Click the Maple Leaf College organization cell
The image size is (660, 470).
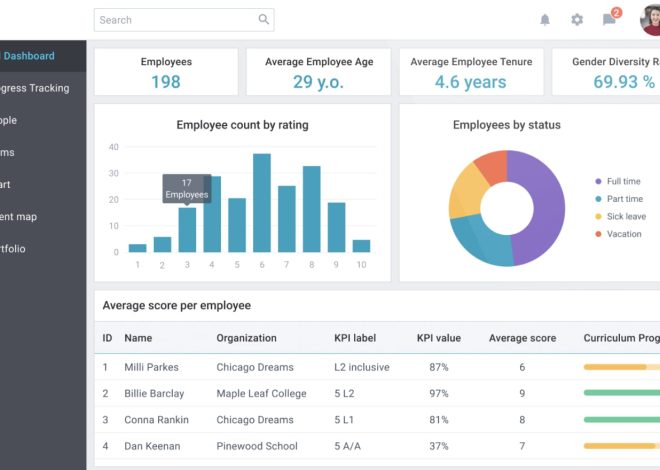coord(261,393)
